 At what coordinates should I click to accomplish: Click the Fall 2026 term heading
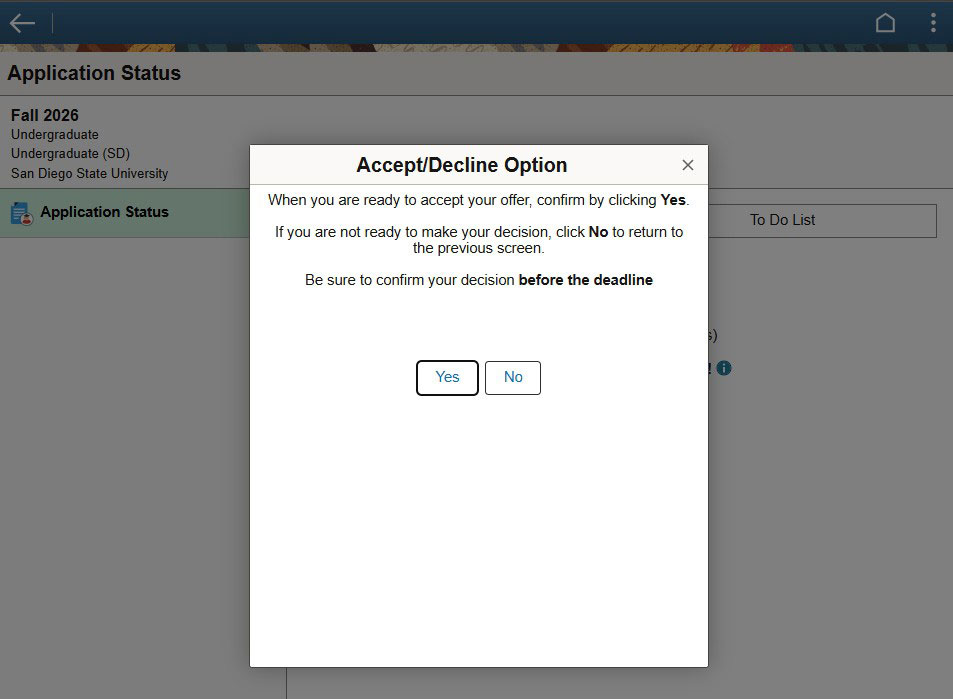[45, 115]
